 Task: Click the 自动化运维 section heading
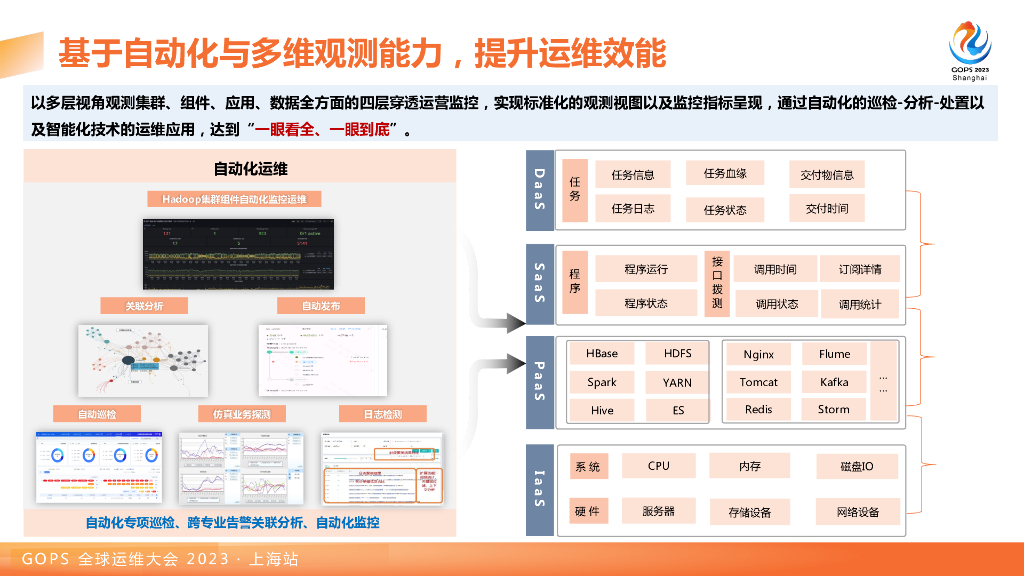(250, 169)
